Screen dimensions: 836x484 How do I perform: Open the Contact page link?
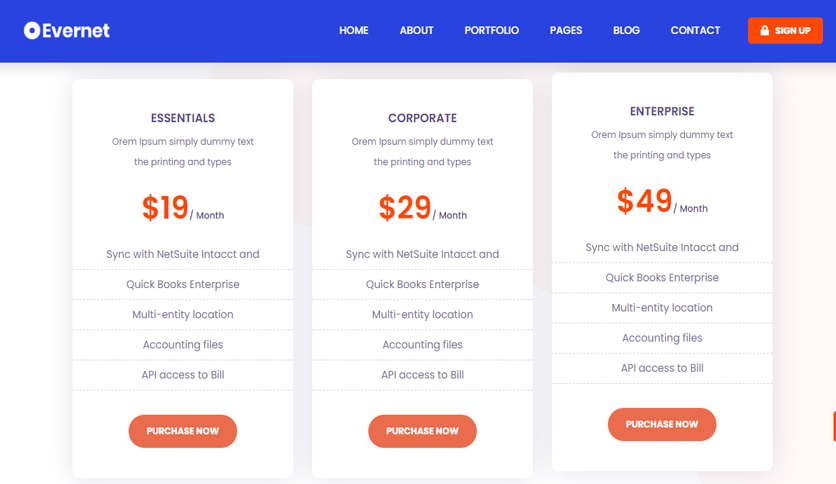tap(695, 30)
